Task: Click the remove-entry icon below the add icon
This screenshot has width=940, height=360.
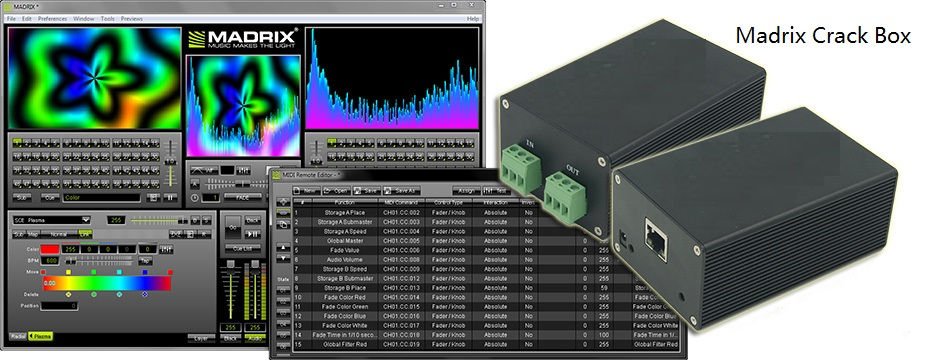Action: click(284, 213)
